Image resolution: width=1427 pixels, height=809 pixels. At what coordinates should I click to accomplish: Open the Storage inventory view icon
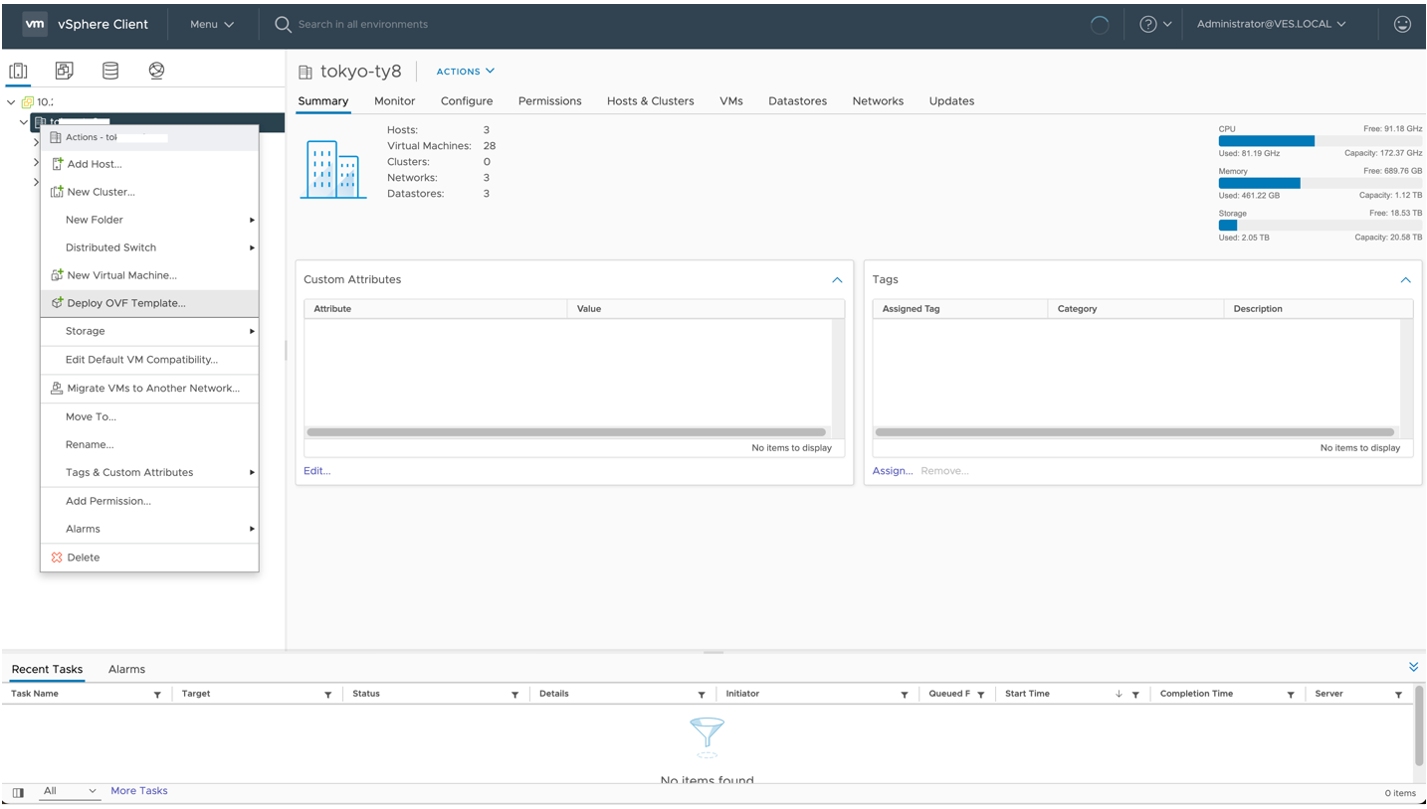110,70
